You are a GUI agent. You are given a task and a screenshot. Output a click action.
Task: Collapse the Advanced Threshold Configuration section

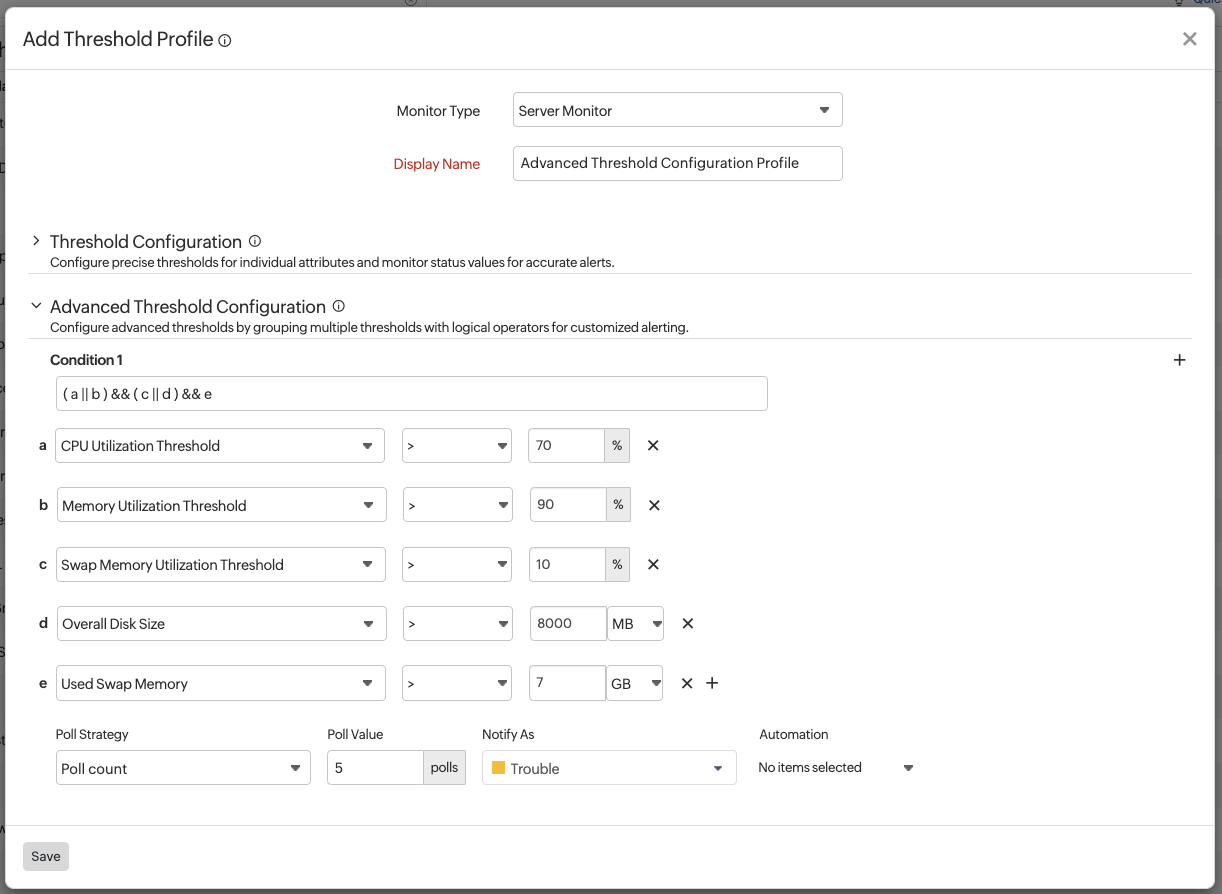(x=36, y=306)
